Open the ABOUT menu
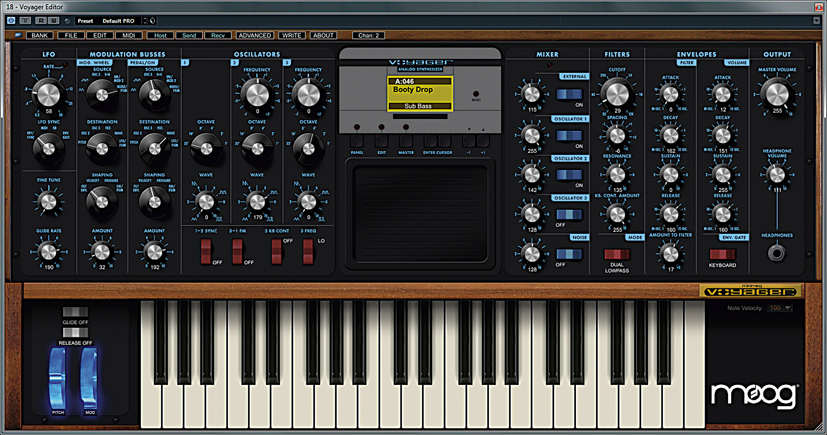The width and height of the screenshot is (827, 435). [x=323, y=35]
